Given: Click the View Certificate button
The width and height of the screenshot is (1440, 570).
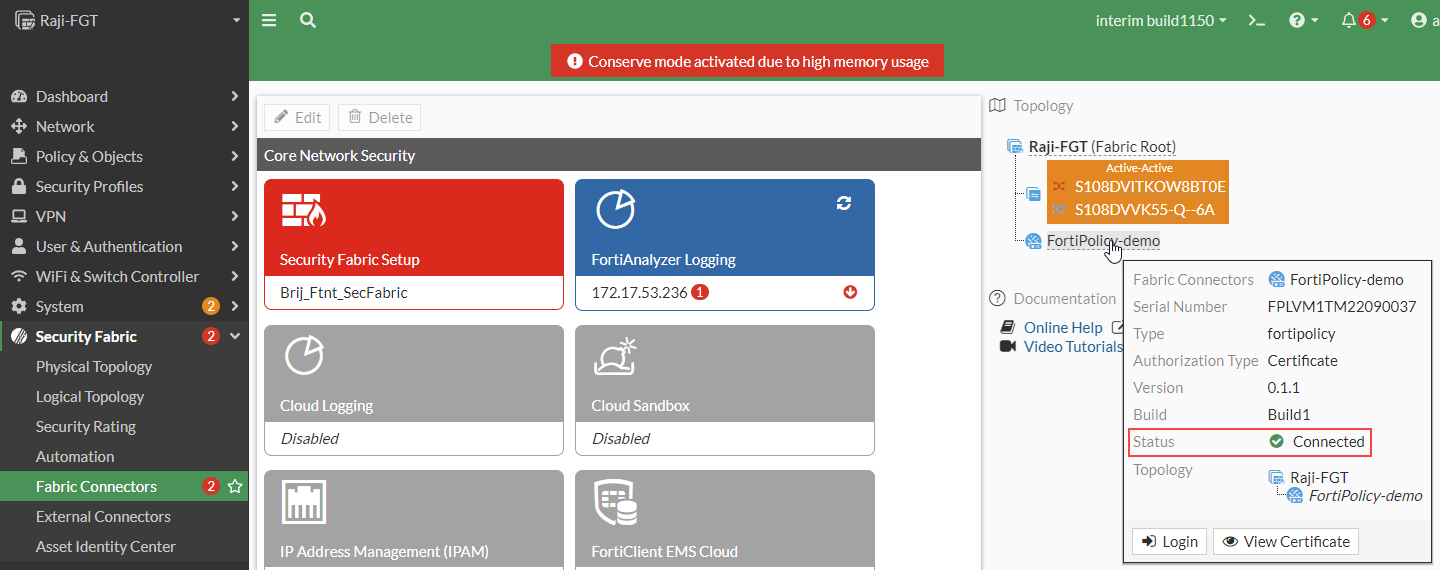Looking at the screenshot, I should [1285, 541].
